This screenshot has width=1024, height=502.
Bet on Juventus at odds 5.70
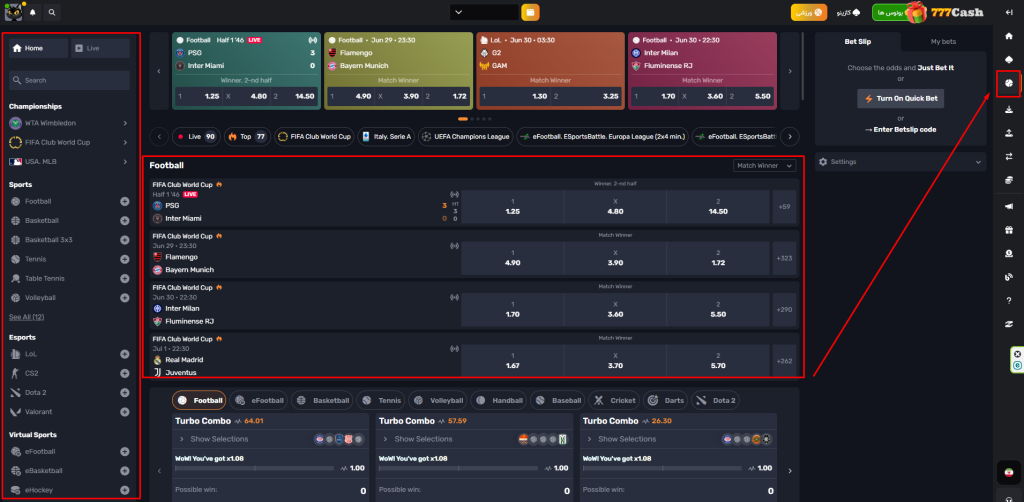718,360
